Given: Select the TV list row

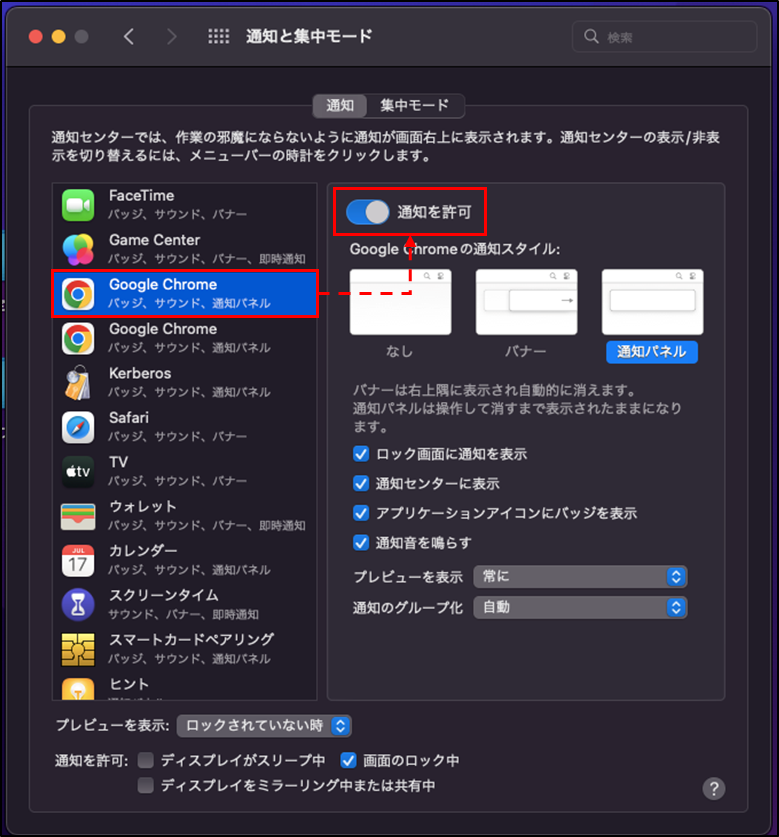Looking at the screenshot, I should 185,471.
